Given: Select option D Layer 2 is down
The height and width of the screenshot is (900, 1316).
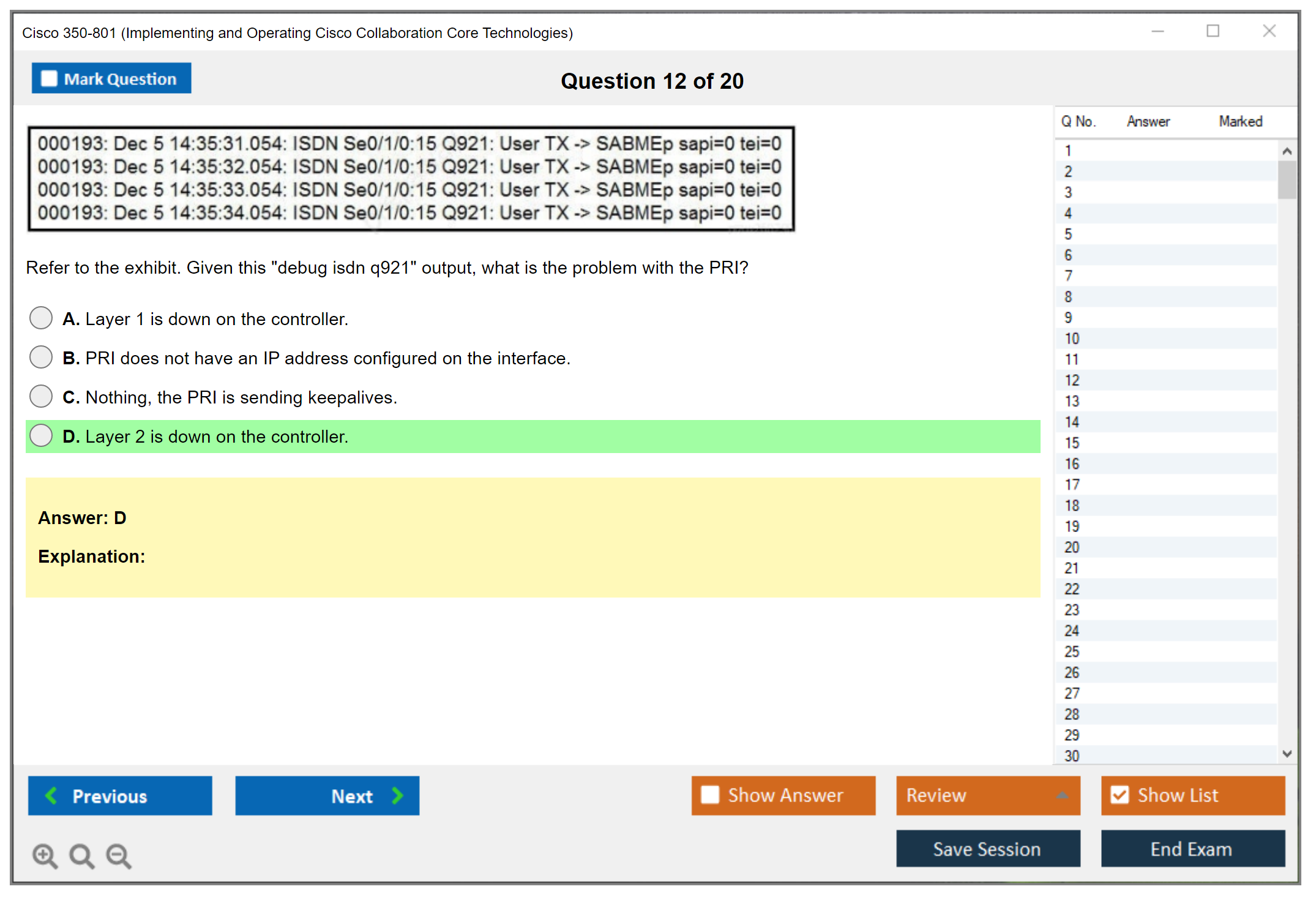Looking at the screenshot, I should [41, 436].
